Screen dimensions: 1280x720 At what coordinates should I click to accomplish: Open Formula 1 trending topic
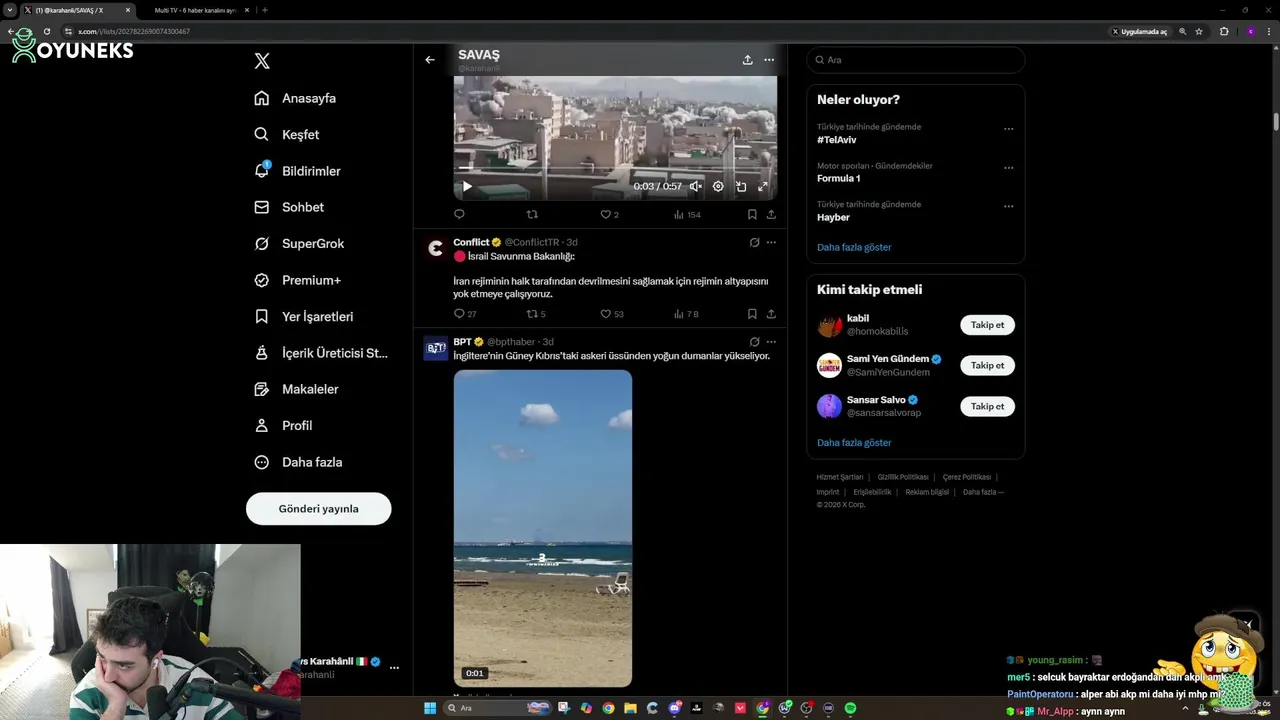tap(839, 178)
